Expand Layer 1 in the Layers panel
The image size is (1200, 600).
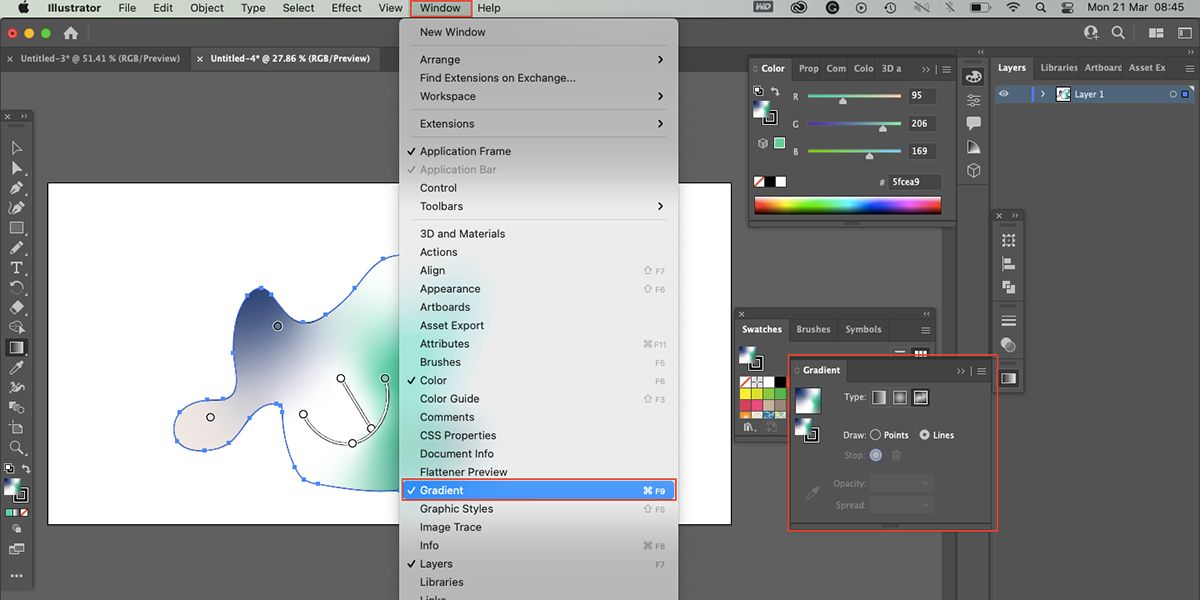point(1043,94)
